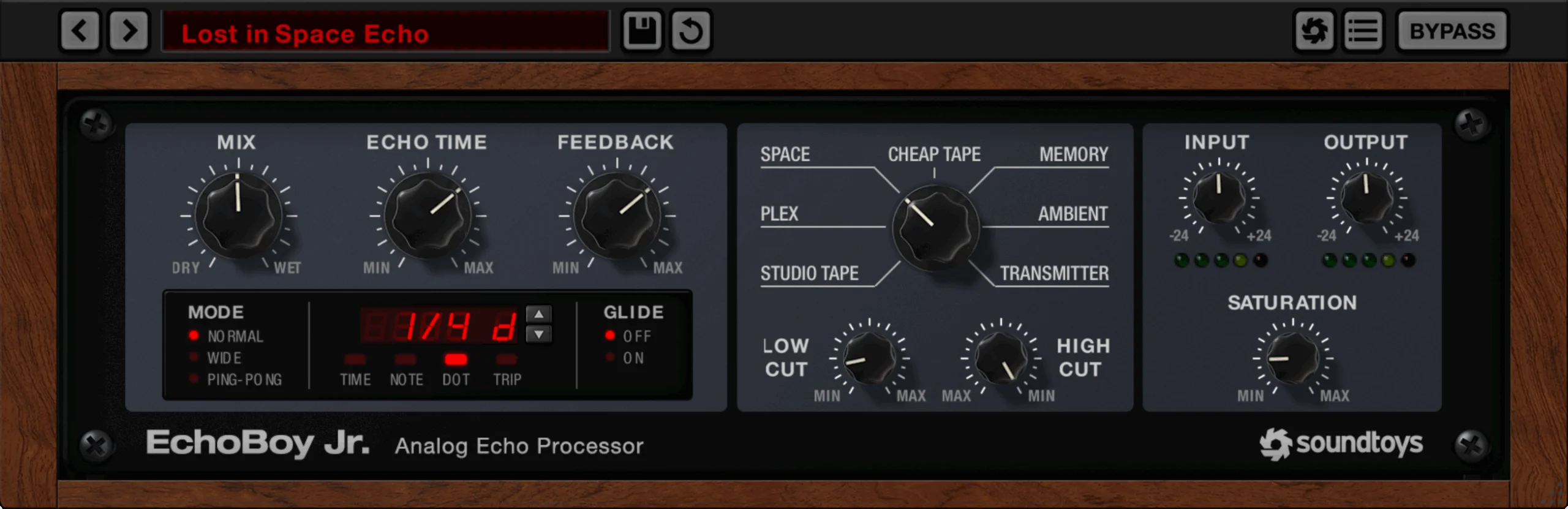The width and height of the screenshot is (1568, 509).
Task: Increase echo note value with up arrow
Action: [538, 314]
